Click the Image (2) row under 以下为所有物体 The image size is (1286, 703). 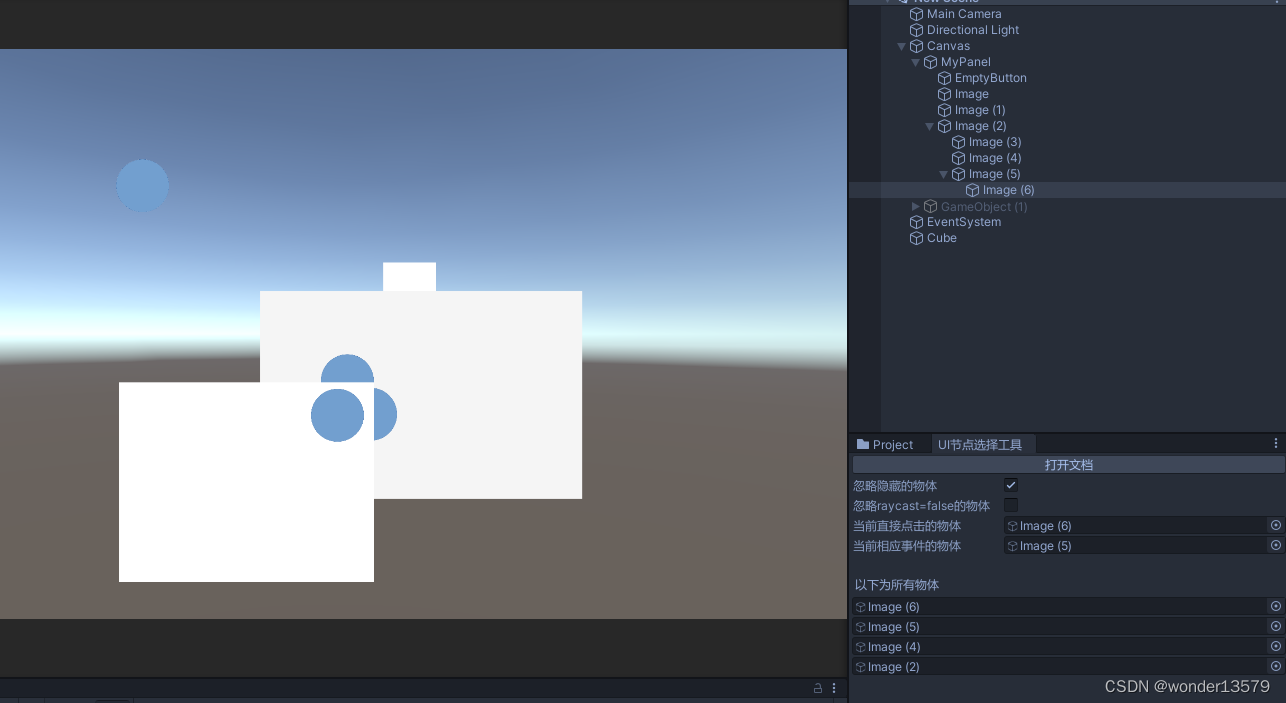[x=893, y=666]
